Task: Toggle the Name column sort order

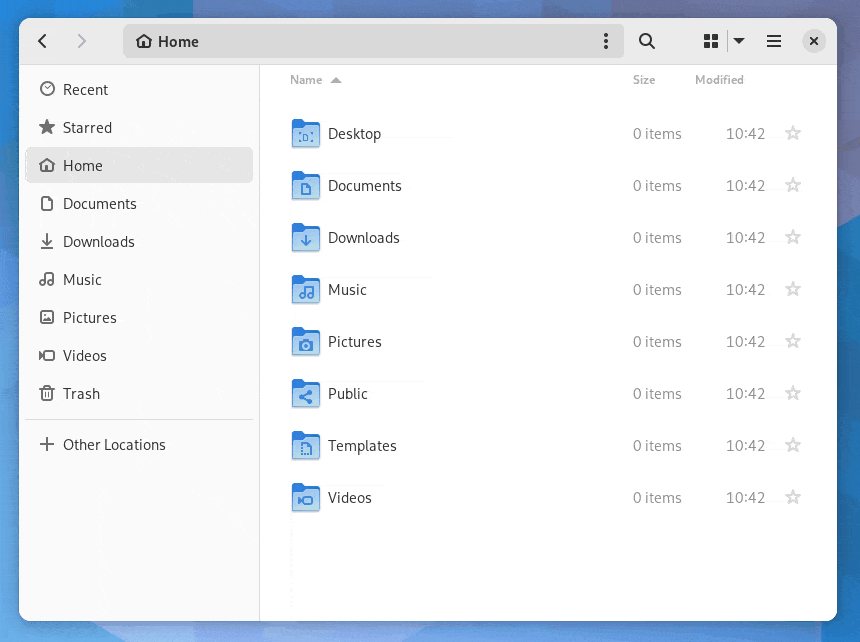Action: tap(305, 80)
